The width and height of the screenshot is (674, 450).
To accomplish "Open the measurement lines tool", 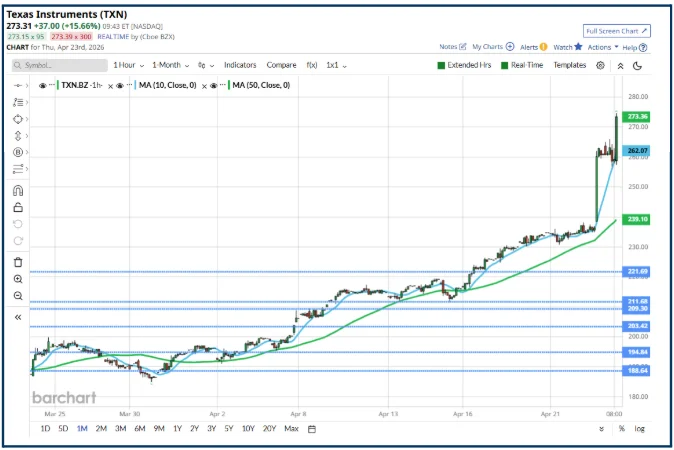I will point(18,169).
